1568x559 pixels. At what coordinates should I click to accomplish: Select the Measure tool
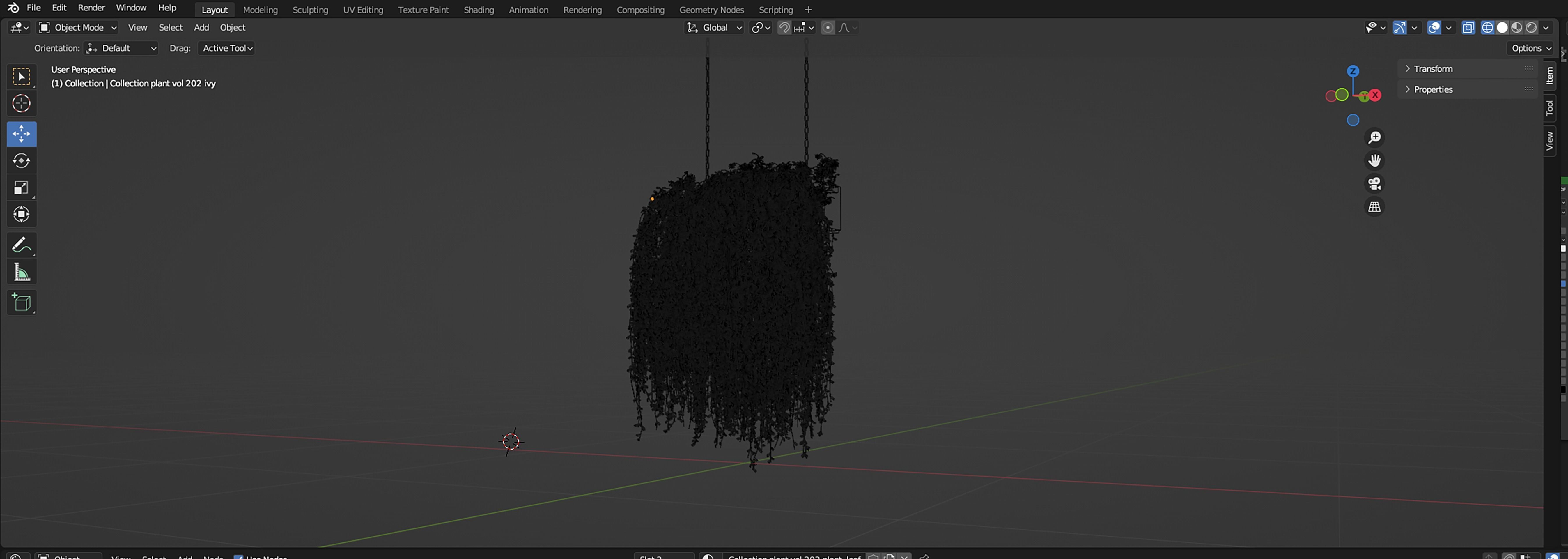(21, 272)
